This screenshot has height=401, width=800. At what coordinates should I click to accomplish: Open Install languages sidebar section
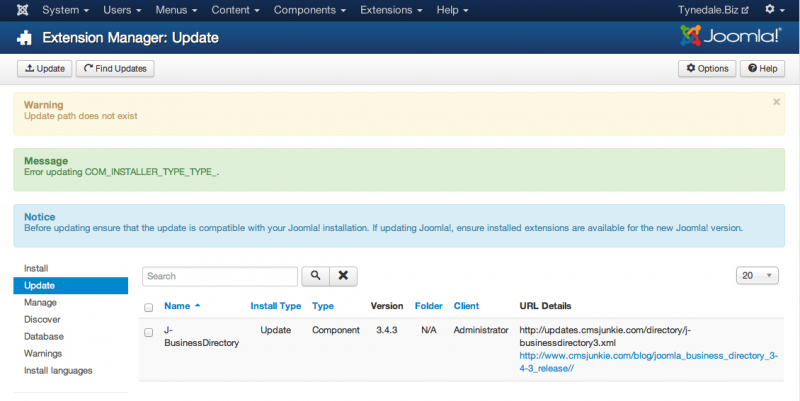58,371
